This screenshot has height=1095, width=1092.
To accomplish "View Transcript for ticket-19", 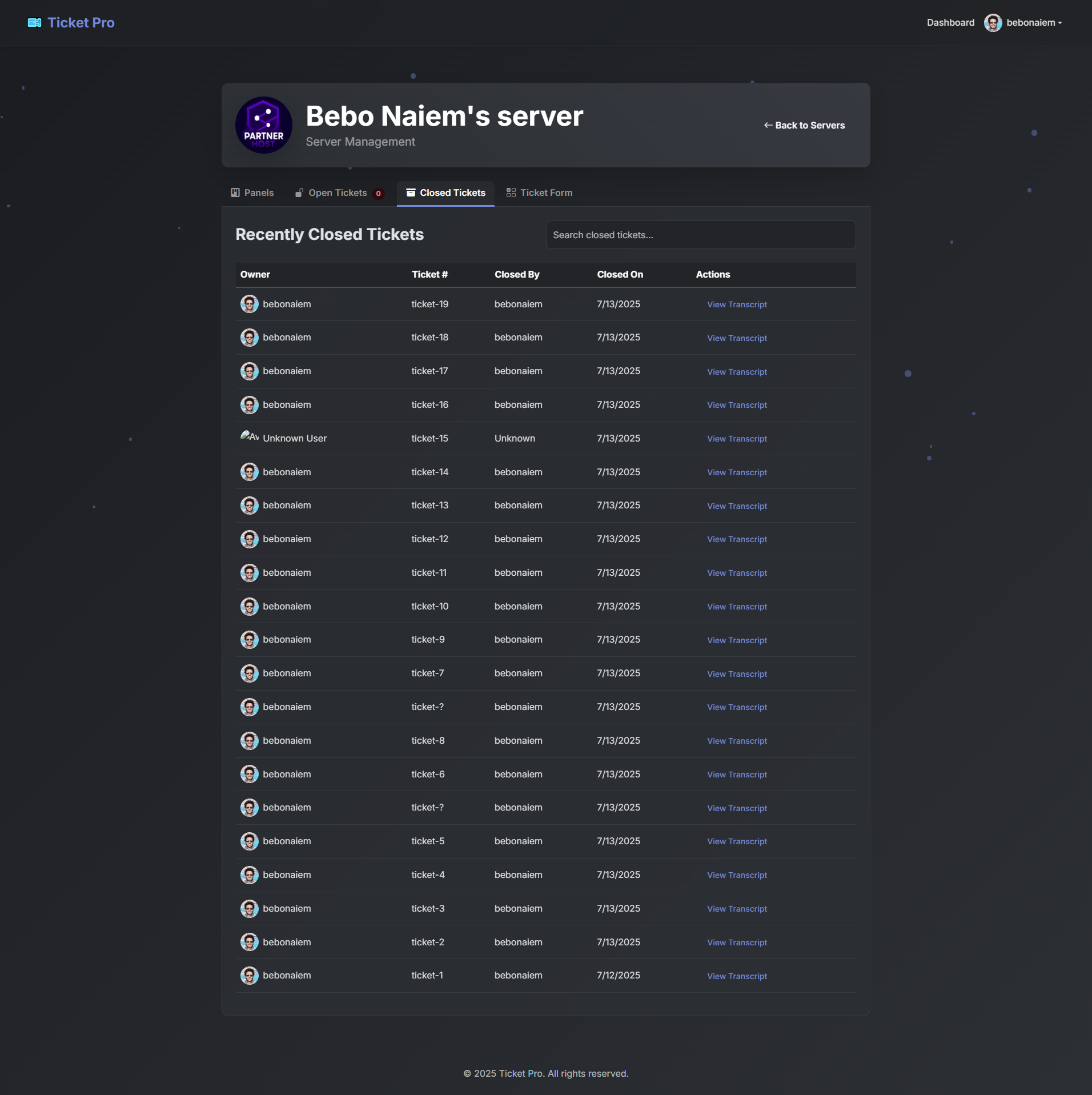I will 737,304.
